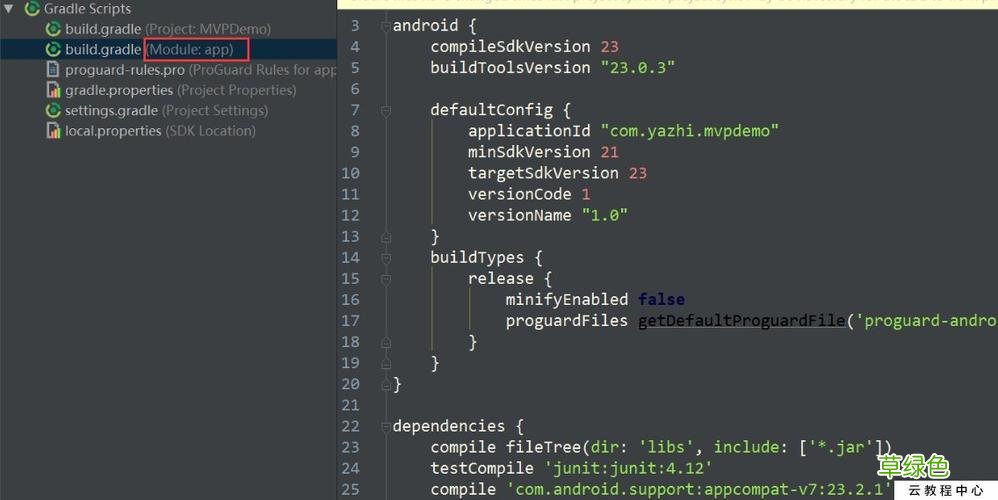Click the targetSdkVersion keyword
The height and width of the screenshot is (500, 998).
543,173
